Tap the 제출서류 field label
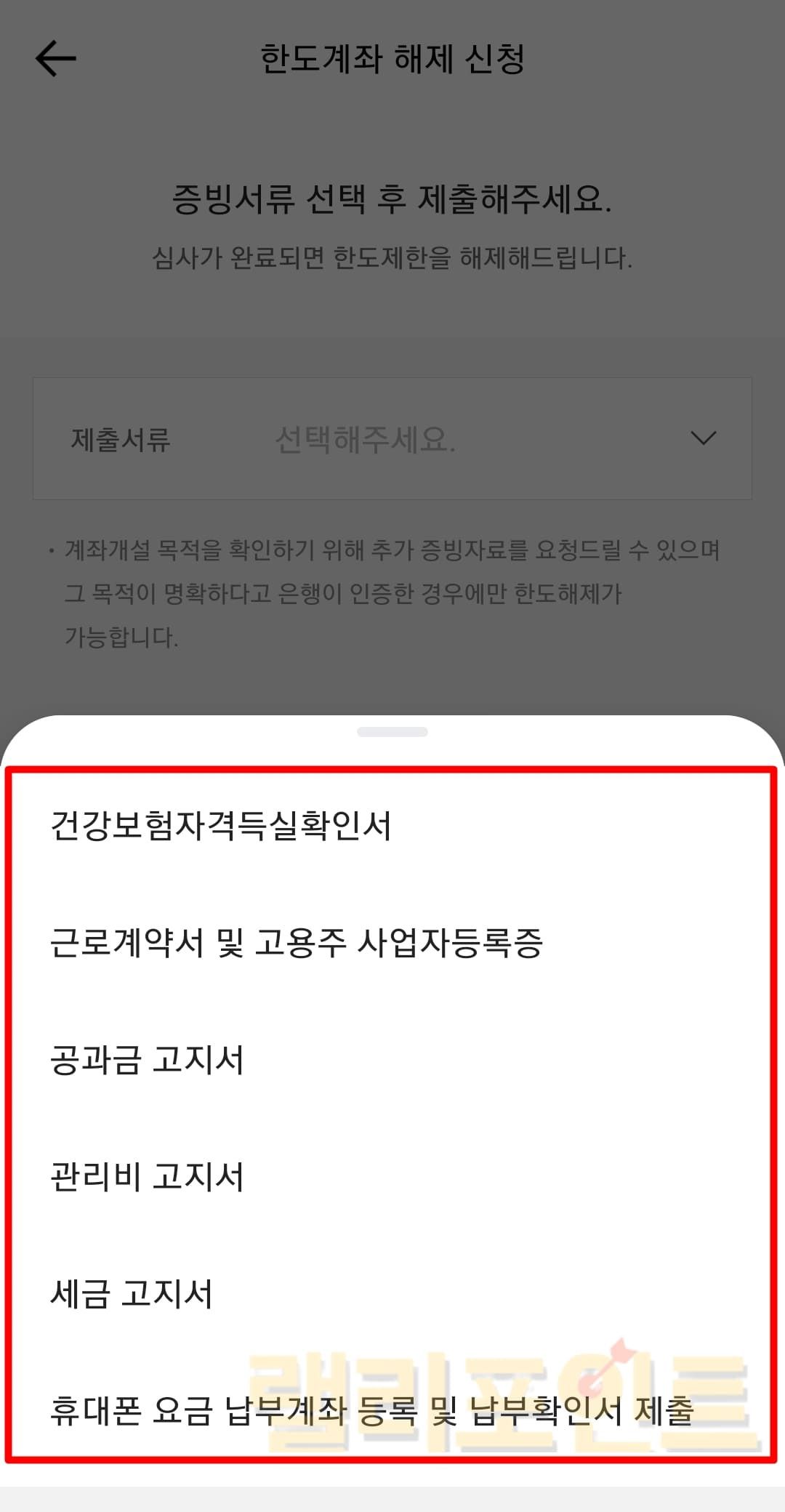 (121, 440)
